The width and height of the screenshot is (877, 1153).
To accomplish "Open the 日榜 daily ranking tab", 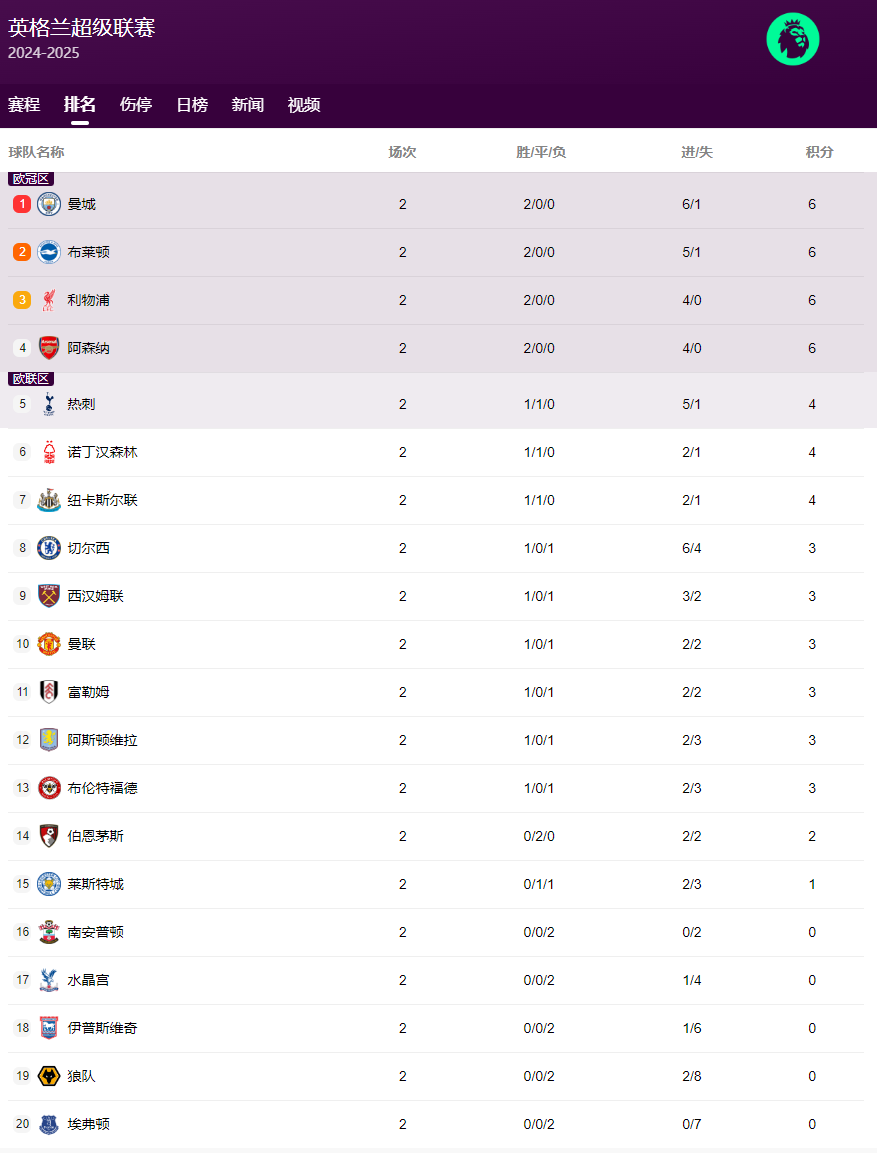I will (x=192, y=105).
